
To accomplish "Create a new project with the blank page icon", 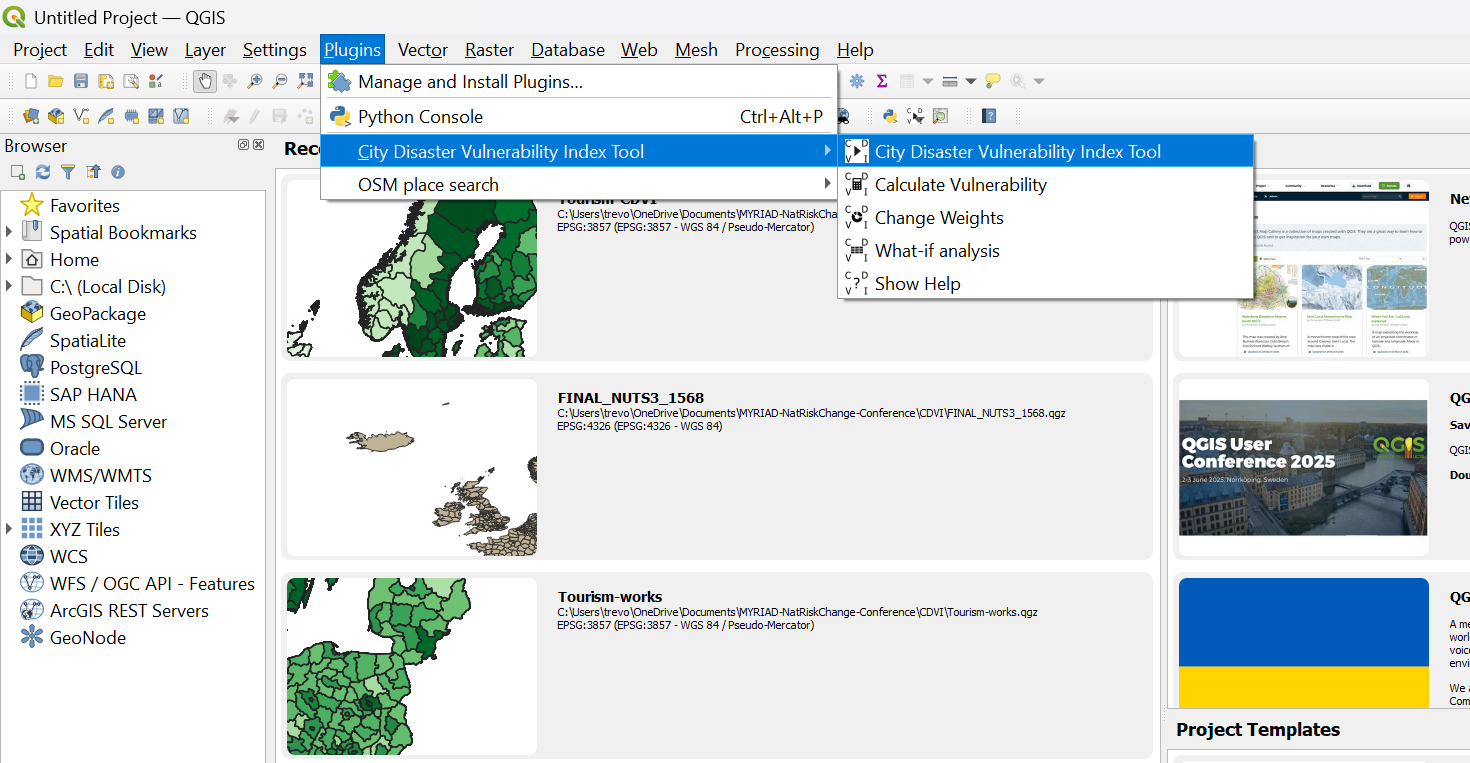I will click(x=31, y=81).
